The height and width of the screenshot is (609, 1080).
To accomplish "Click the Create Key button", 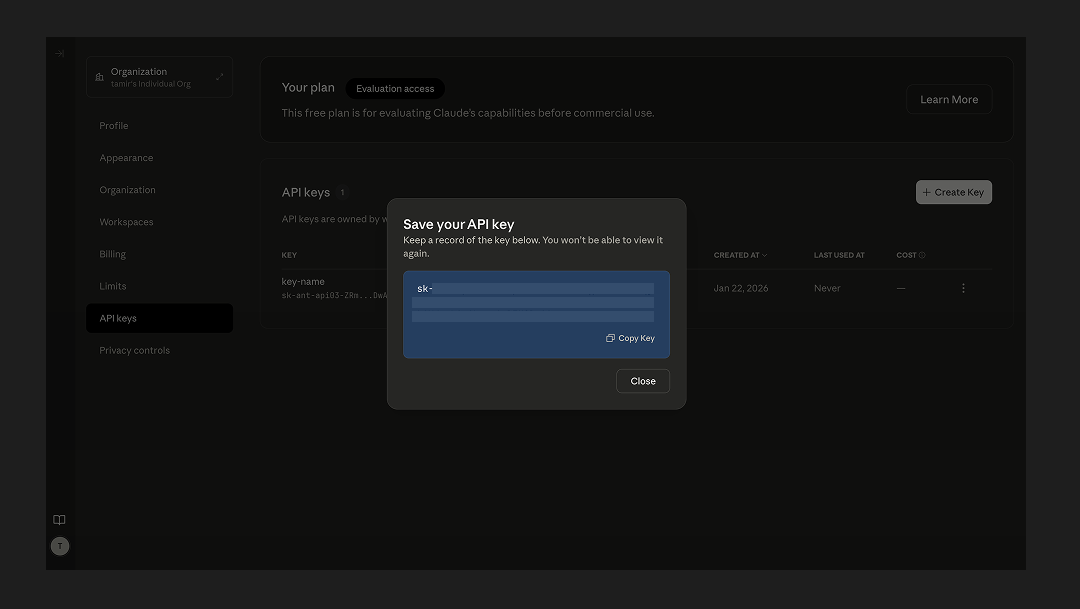I will [x=953, y=192].
